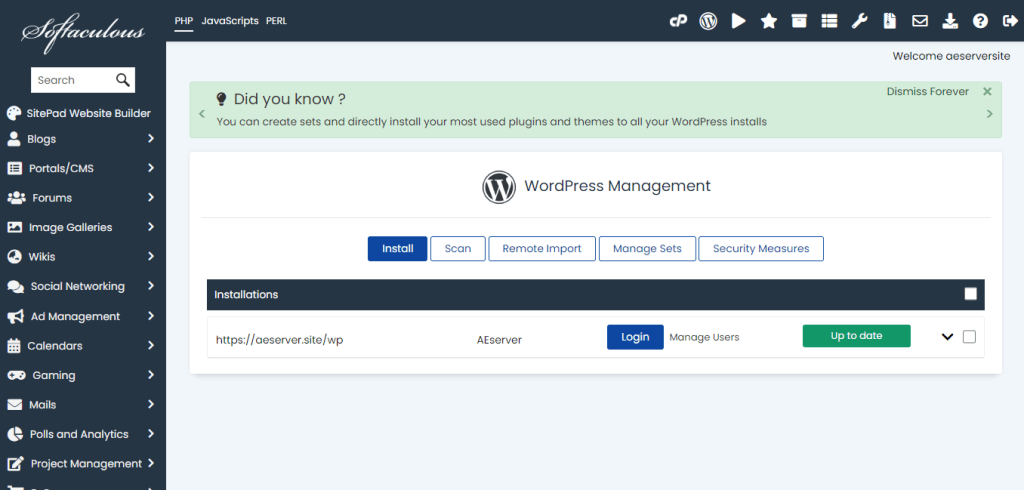Click Social Networking chat bubbles icon
Viewport: 1024px width, 490px height.
coord(15,286)
